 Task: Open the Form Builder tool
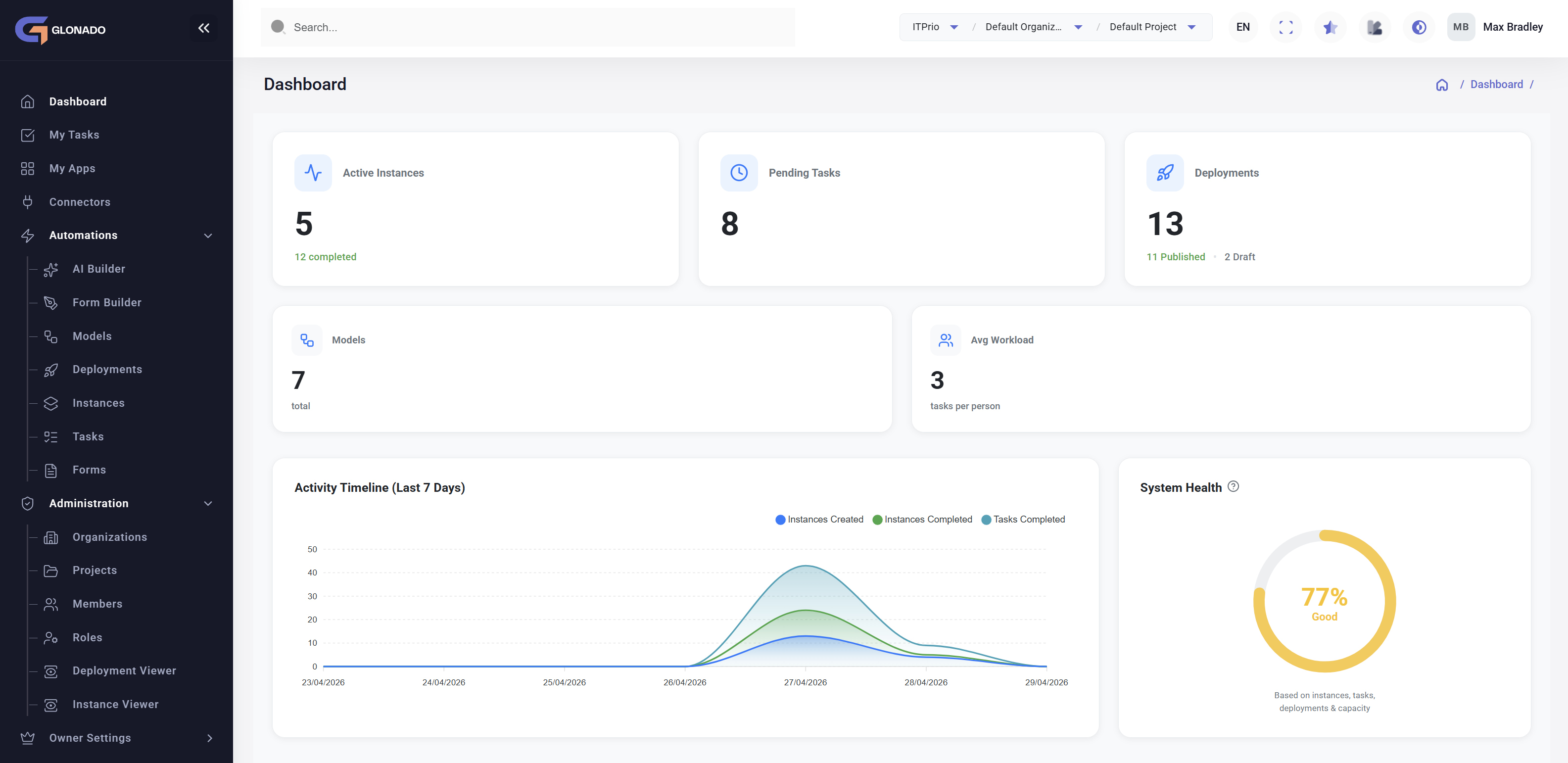(107, 302)
